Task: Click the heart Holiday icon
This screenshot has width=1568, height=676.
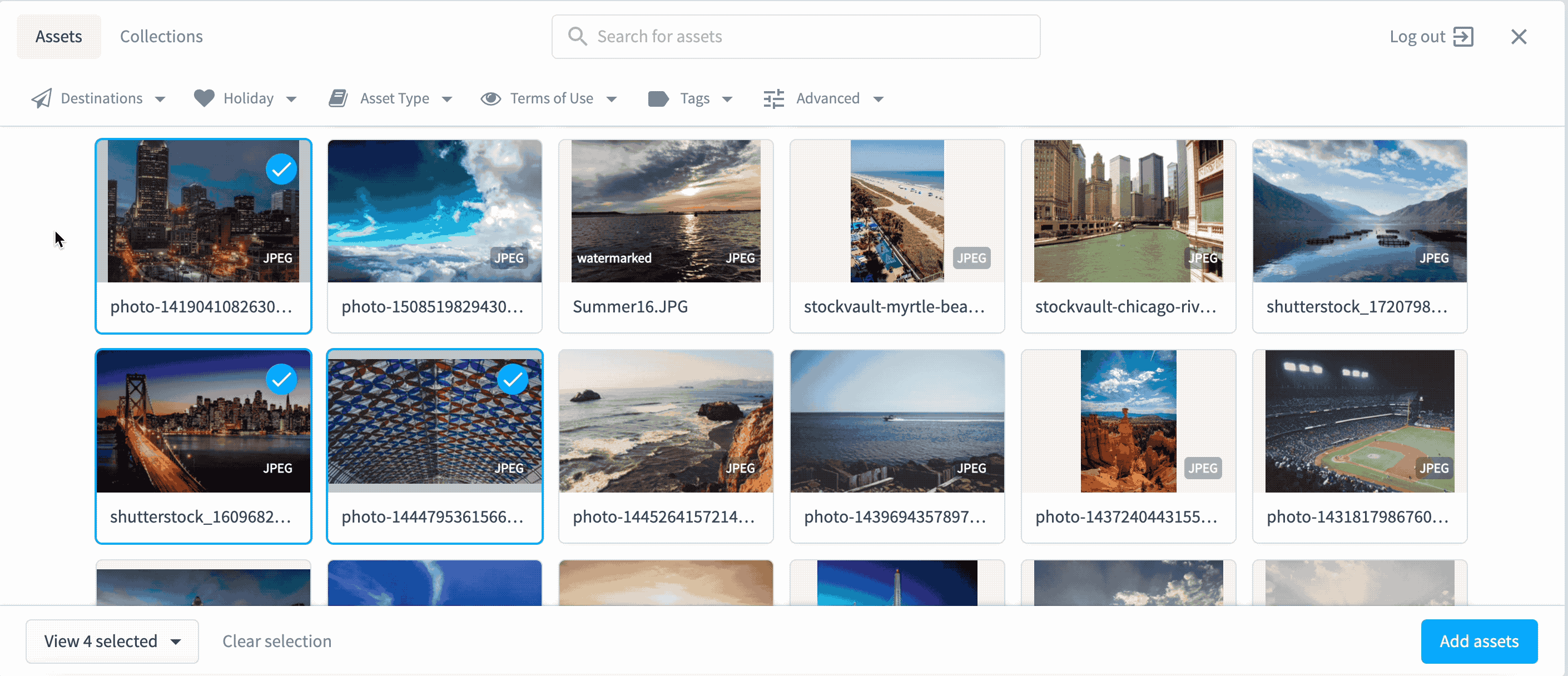Action: click(204, 98)
